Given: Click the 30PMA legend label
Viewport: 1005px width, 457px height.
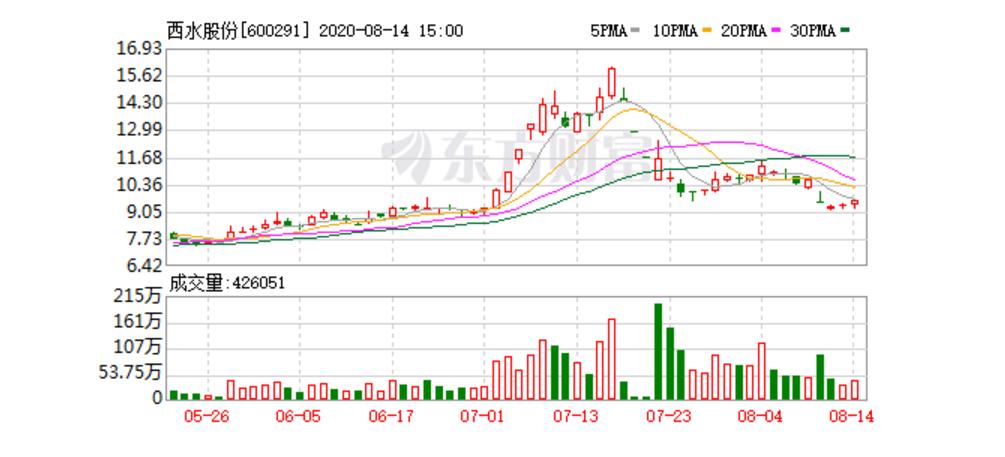Looking at the screenshot, I should [812, 31].
